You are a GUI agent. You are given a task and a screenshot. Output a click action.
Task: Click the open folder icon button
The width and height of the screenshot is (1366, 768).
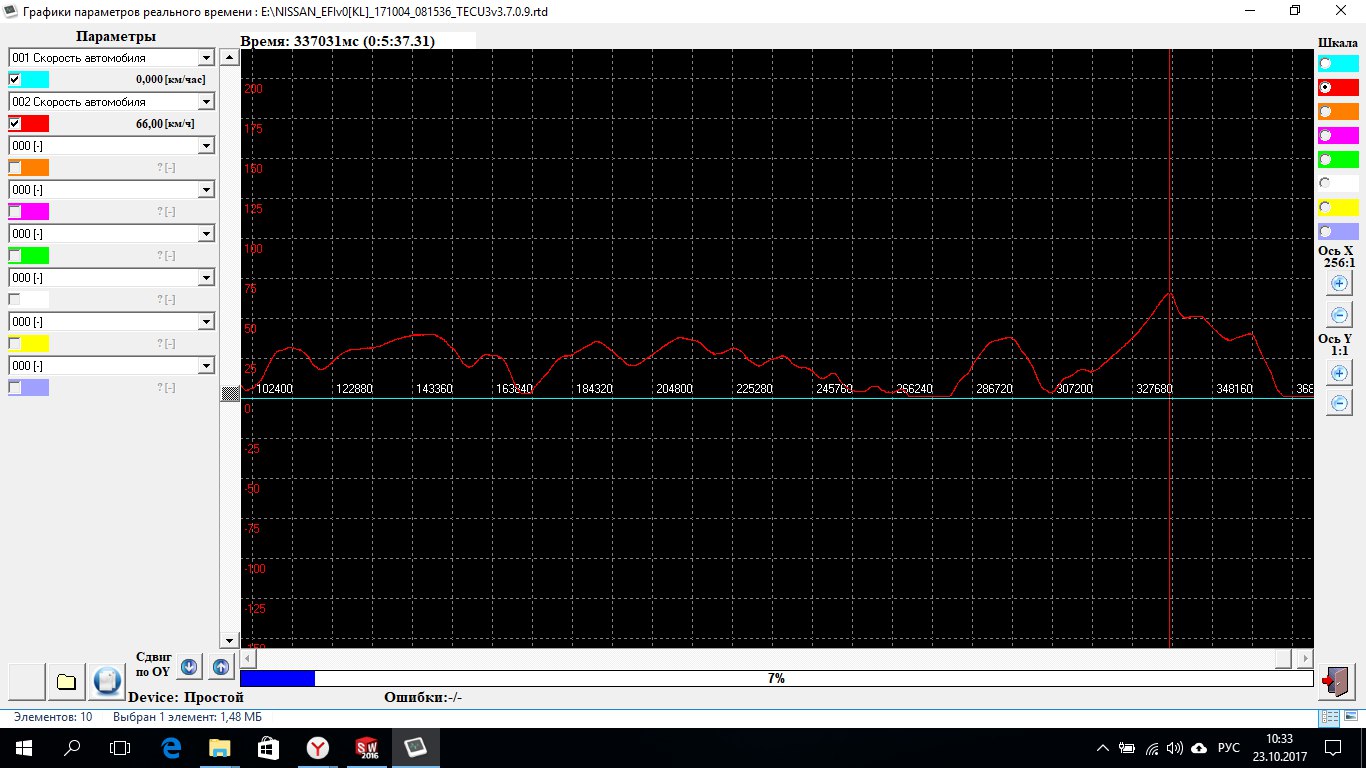[67, 682]
